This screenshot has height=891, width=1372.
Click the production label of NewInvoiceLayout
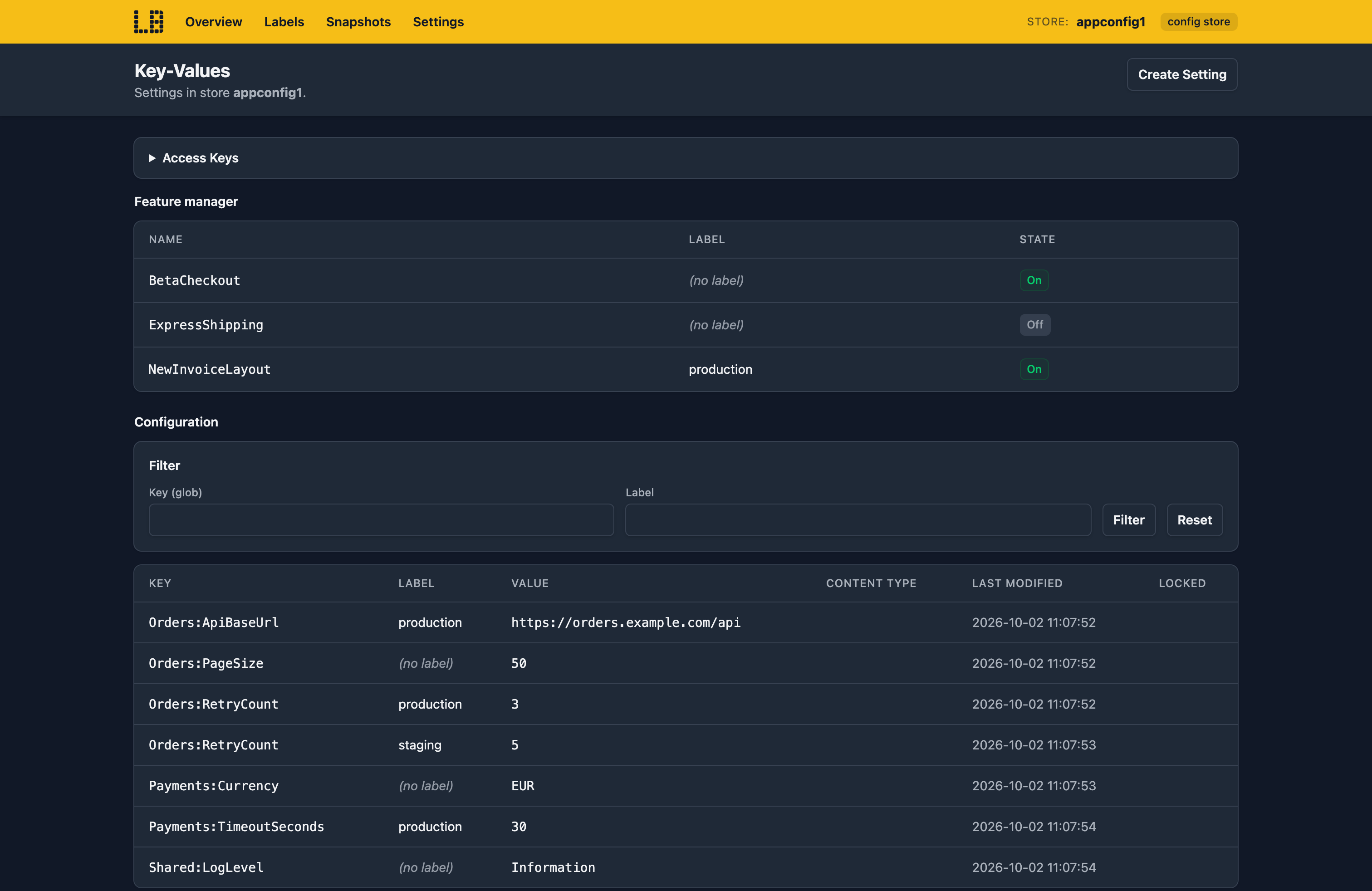[x=720, y=369]
